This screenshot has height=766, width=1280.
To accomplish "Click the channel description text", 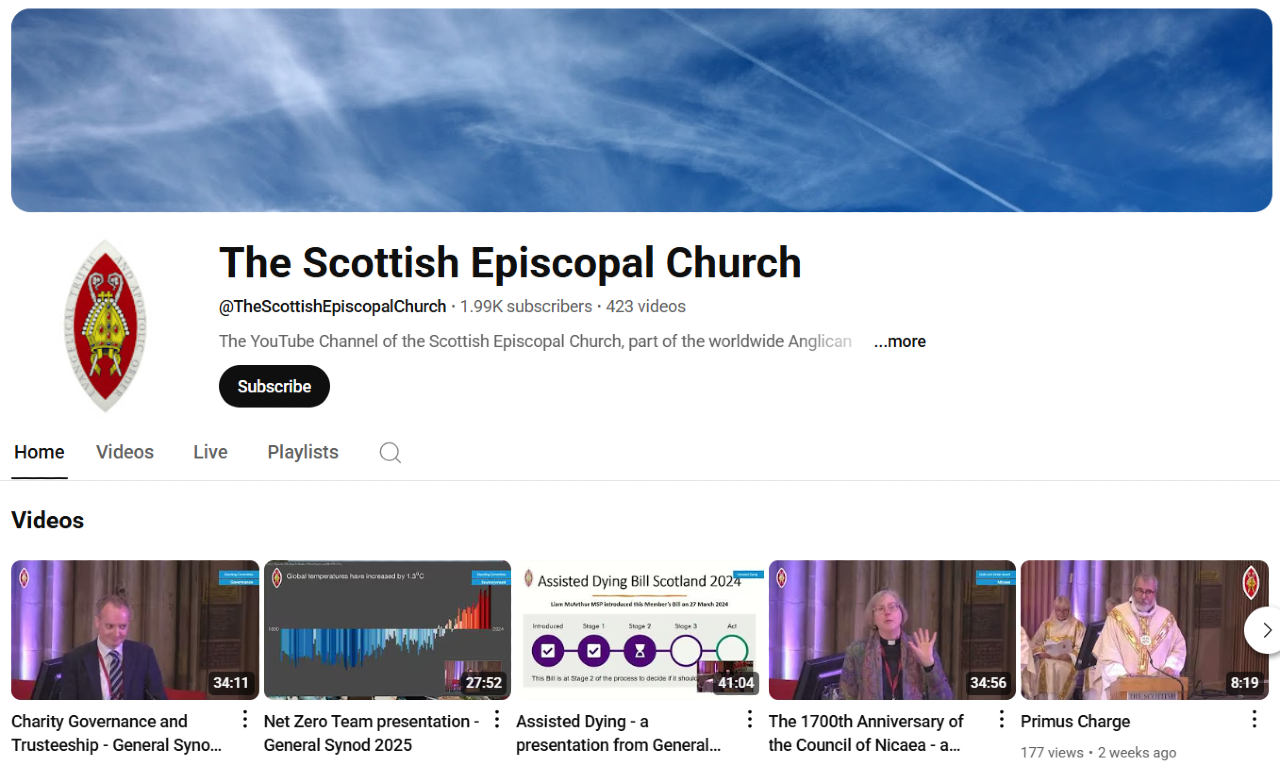I will [x=535, y=341].
